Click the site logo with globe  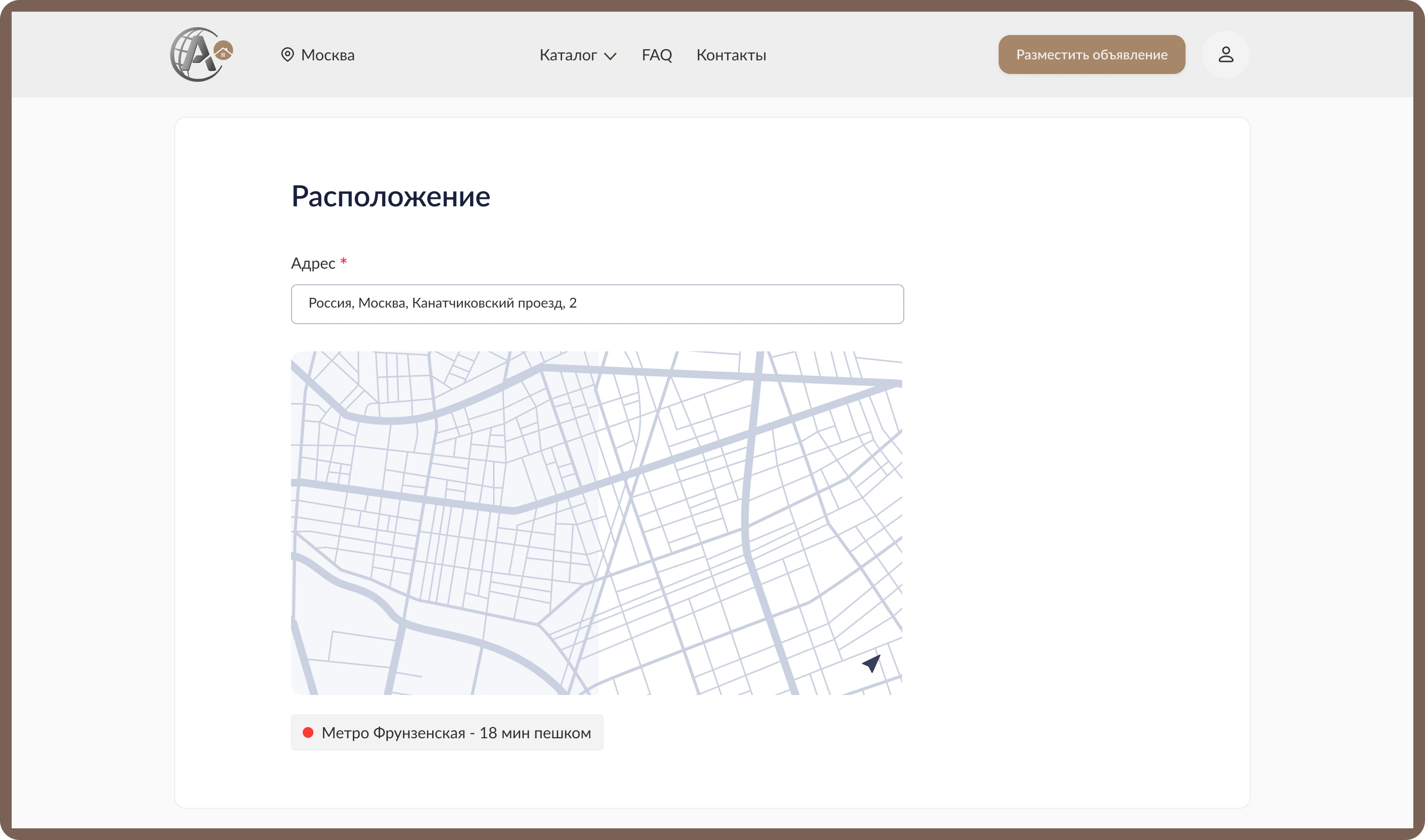(x=201, y=55)
